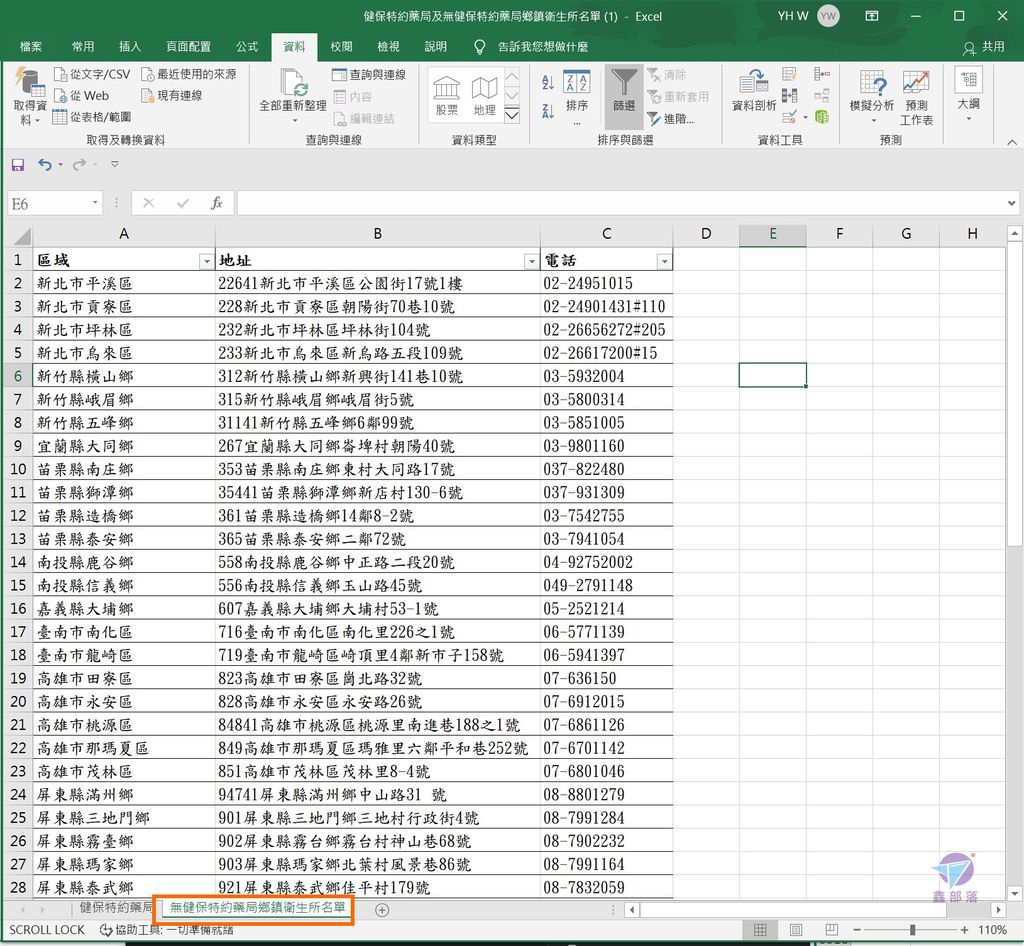Viewport: 1024px width, 946px height.
Task: Switch to the View (檢視) tab
Action: pos(388,46)
